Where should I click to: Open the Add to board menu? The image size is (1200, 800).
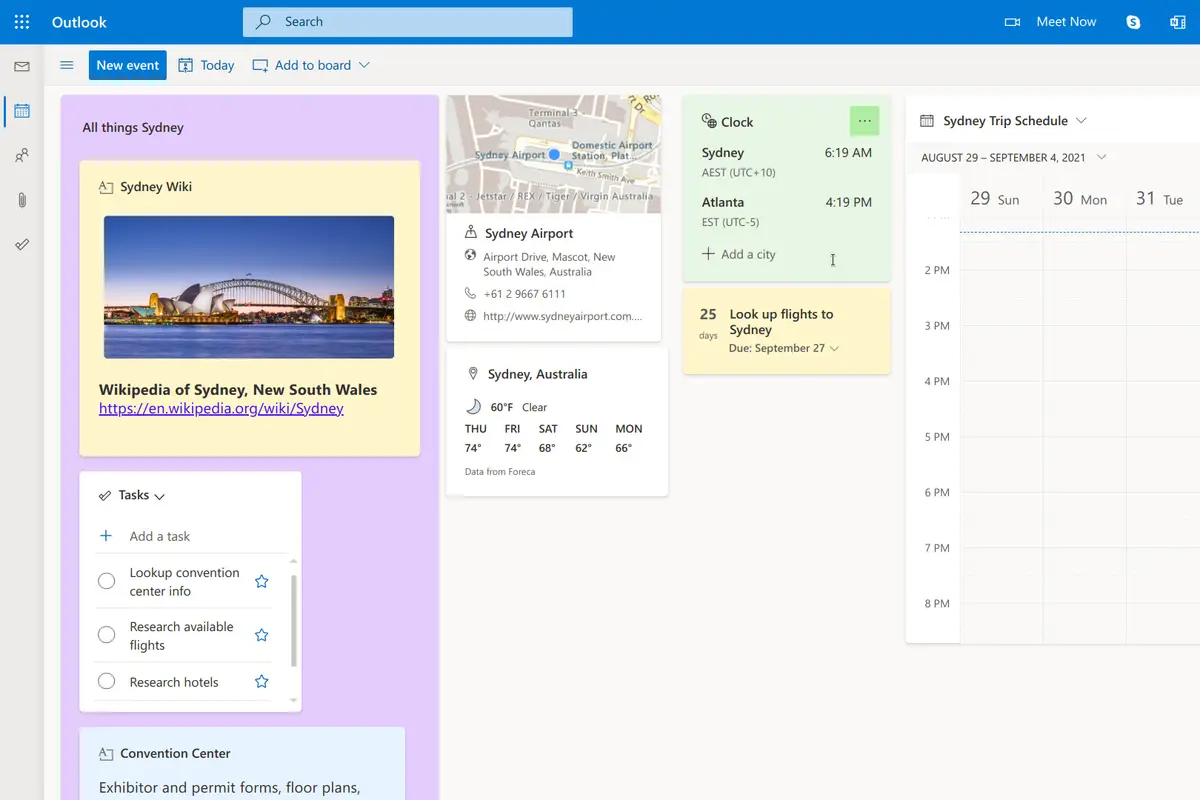tap(310, 65)
